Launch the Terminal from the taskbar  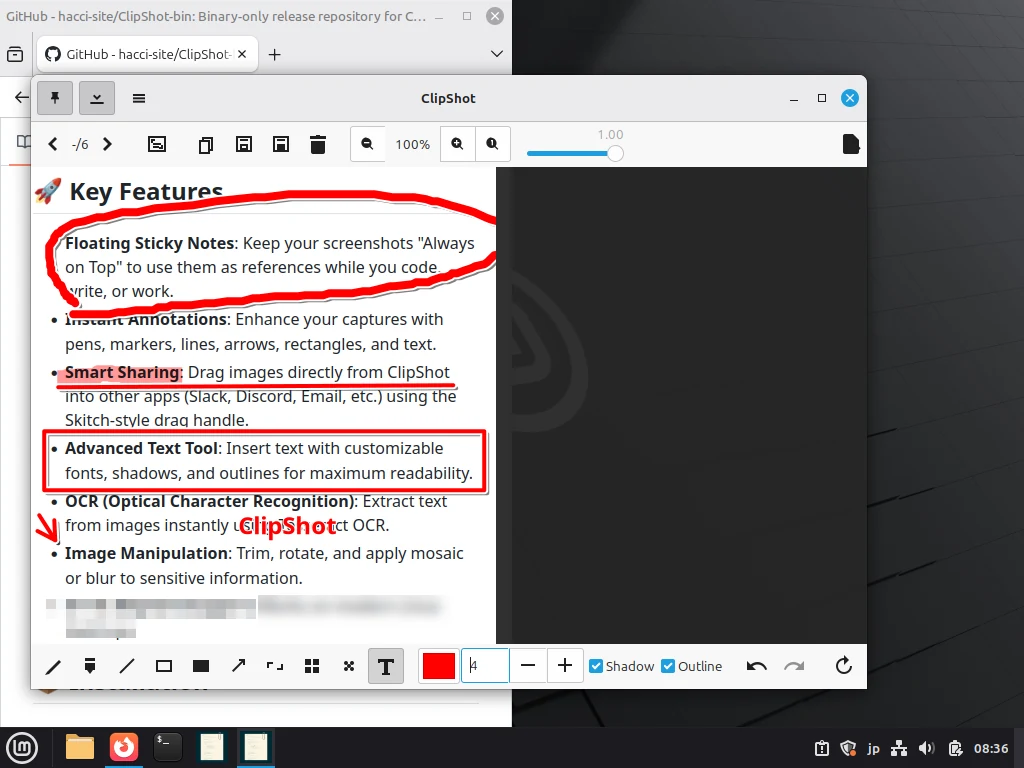[167, 747]
